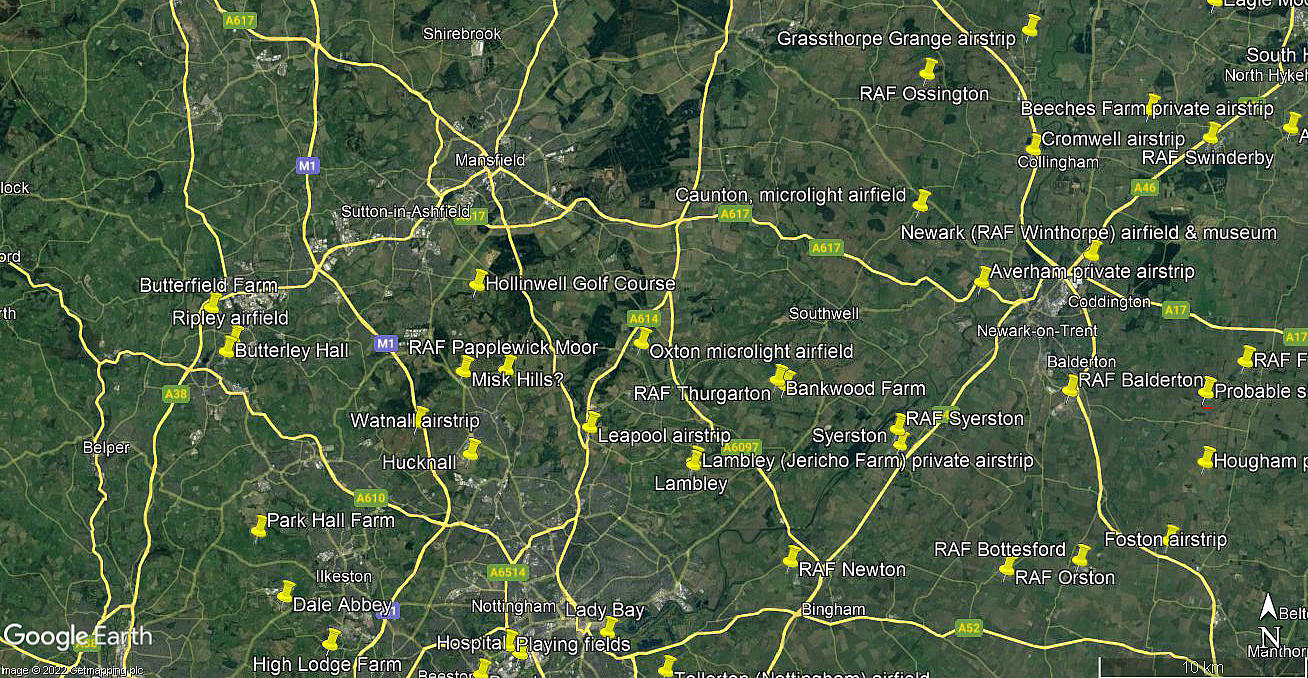The image size is (1308, 678).
Task: Click the Caunton microlight airfield pushpin
Action: coord(922,199)
